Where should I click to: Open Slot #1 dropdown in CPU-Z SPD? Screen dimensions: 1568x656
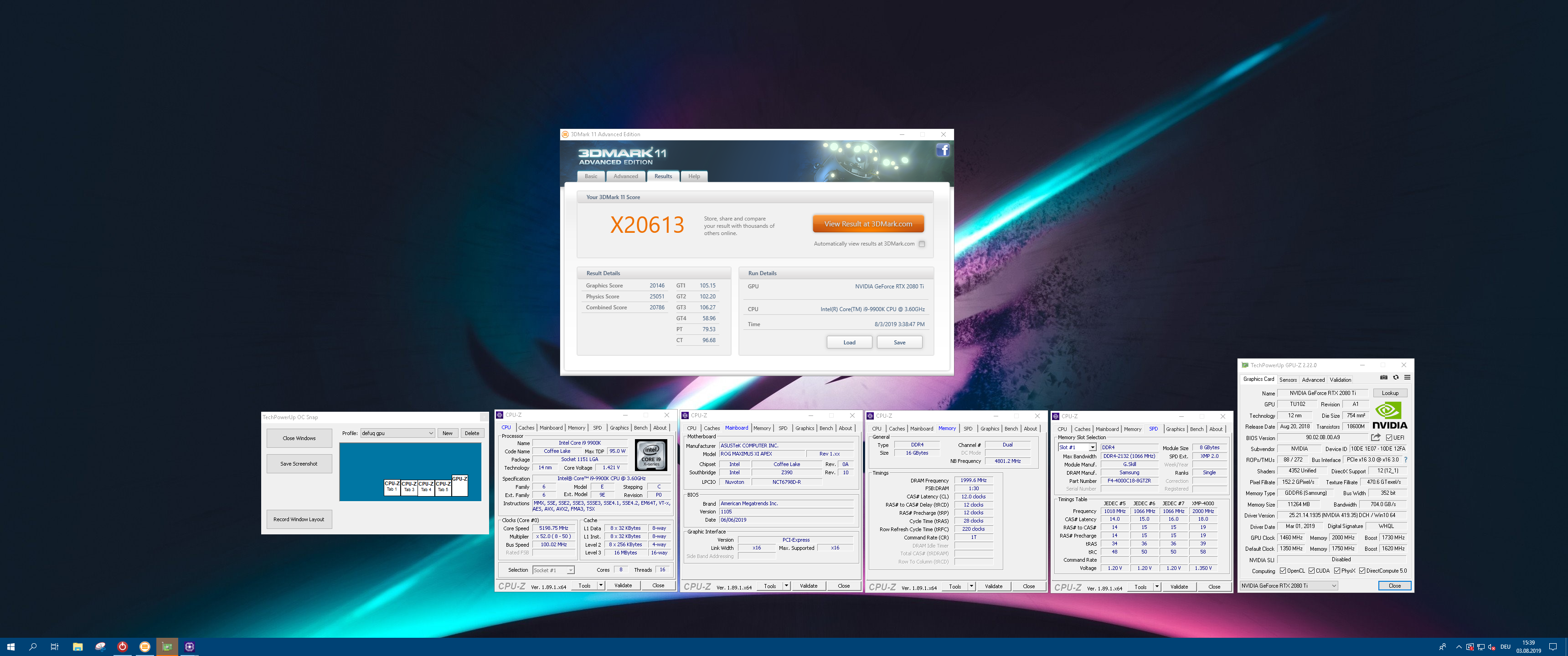click(1077, 447)
